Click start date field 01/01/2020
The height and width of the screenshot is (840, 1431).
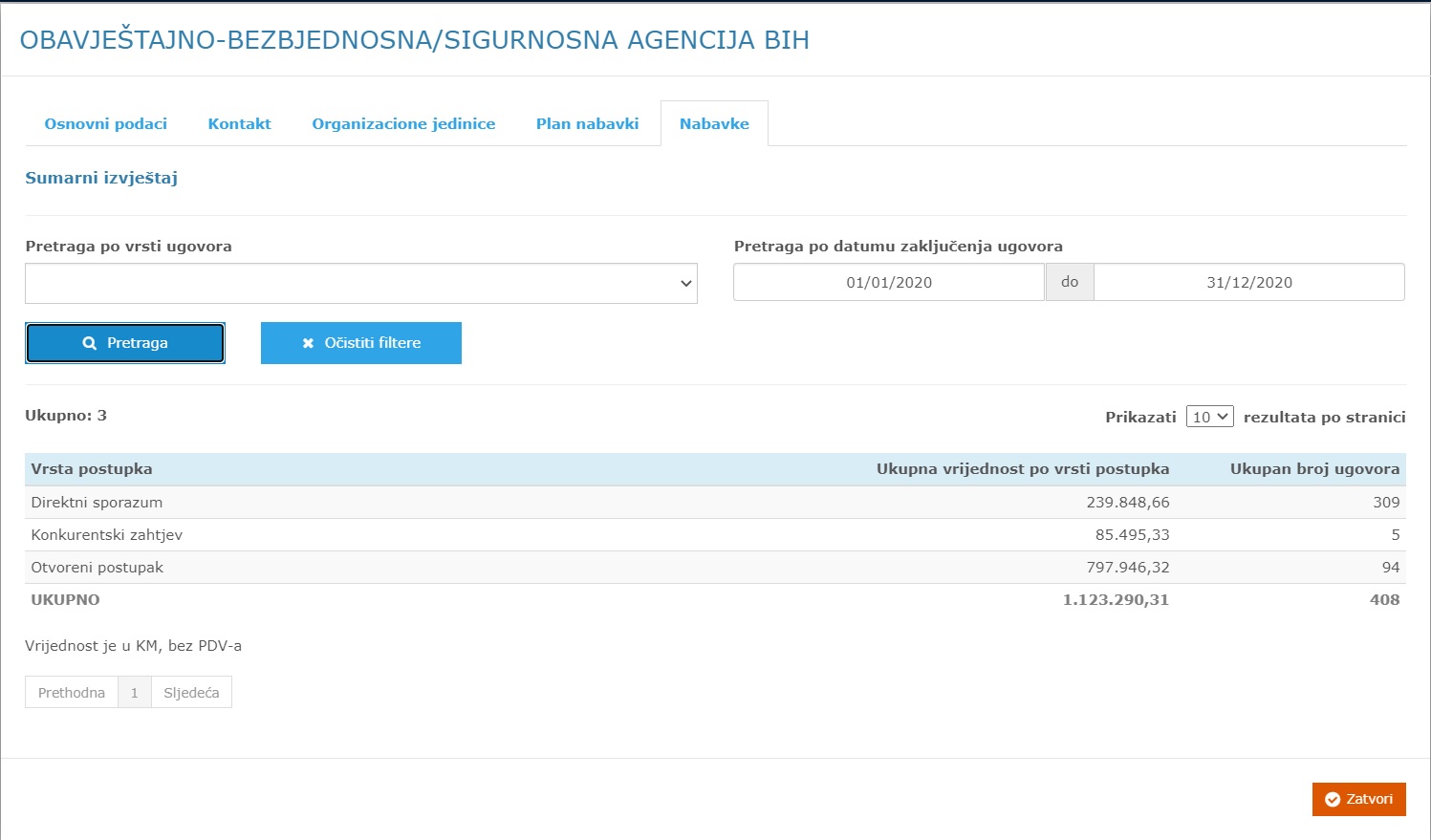[889, 283]
